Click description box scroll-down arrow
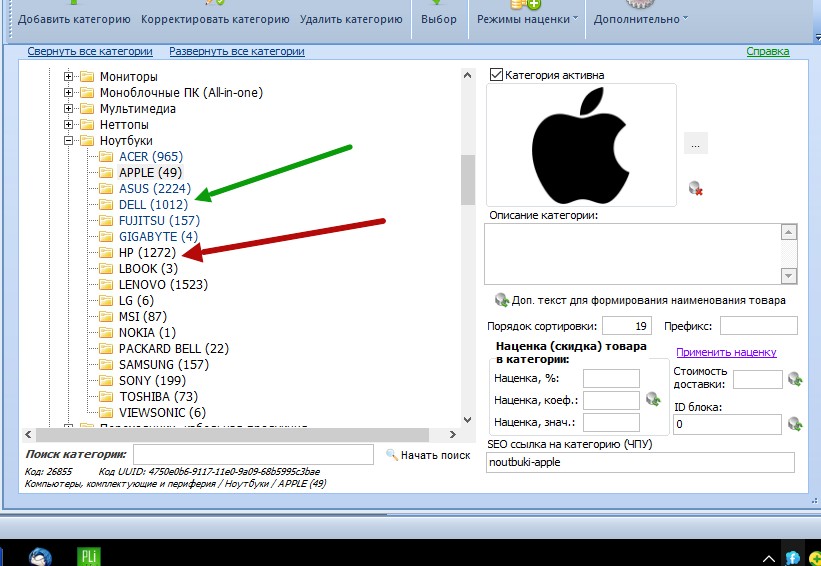Image resolution: width=821 pixels, height=566 pixels. click(789, 275)
